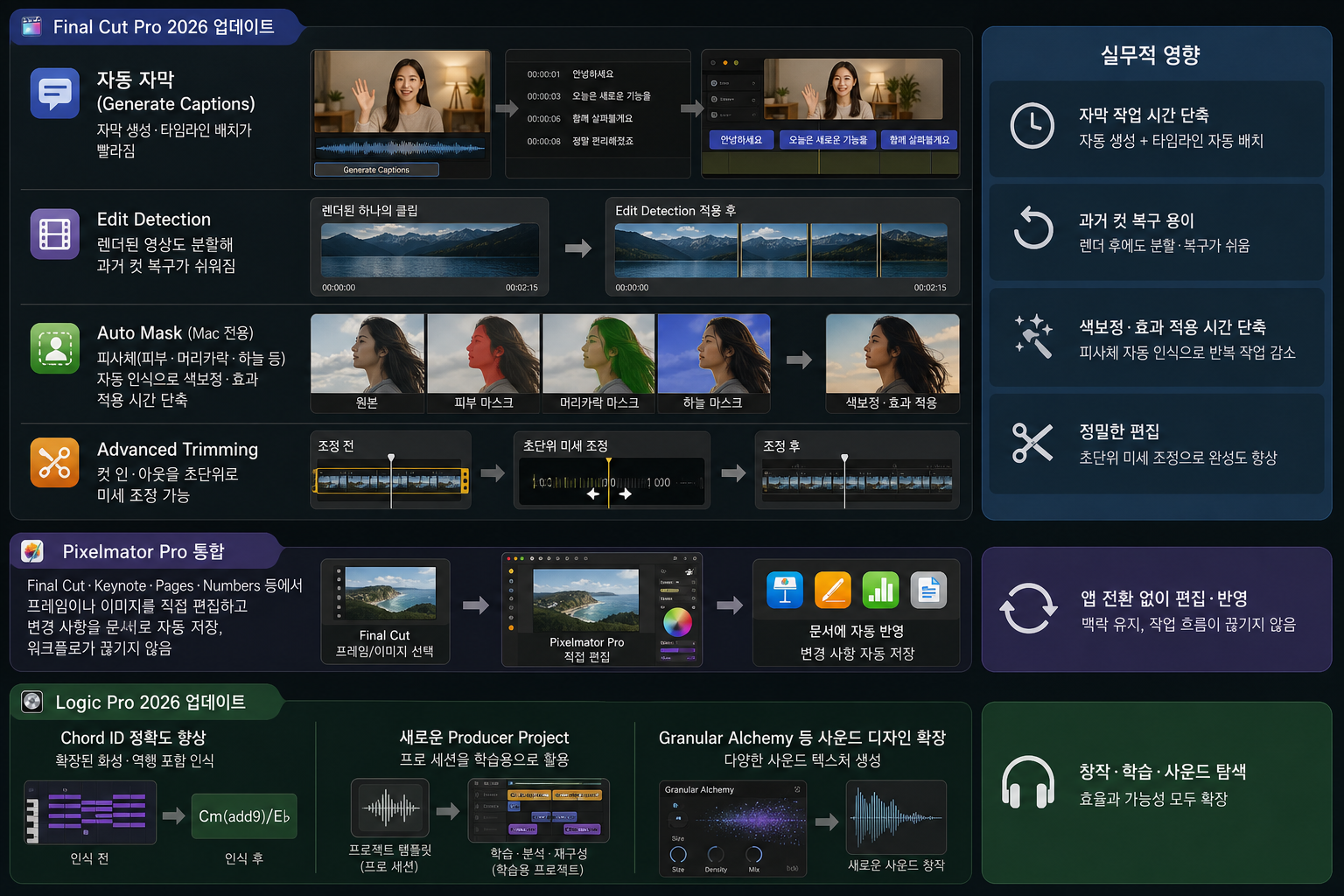Click the Logic Pro 2026 업데이트 section title
The height and width of the screenshot is (896, 1344).
(x=150, y=702)
